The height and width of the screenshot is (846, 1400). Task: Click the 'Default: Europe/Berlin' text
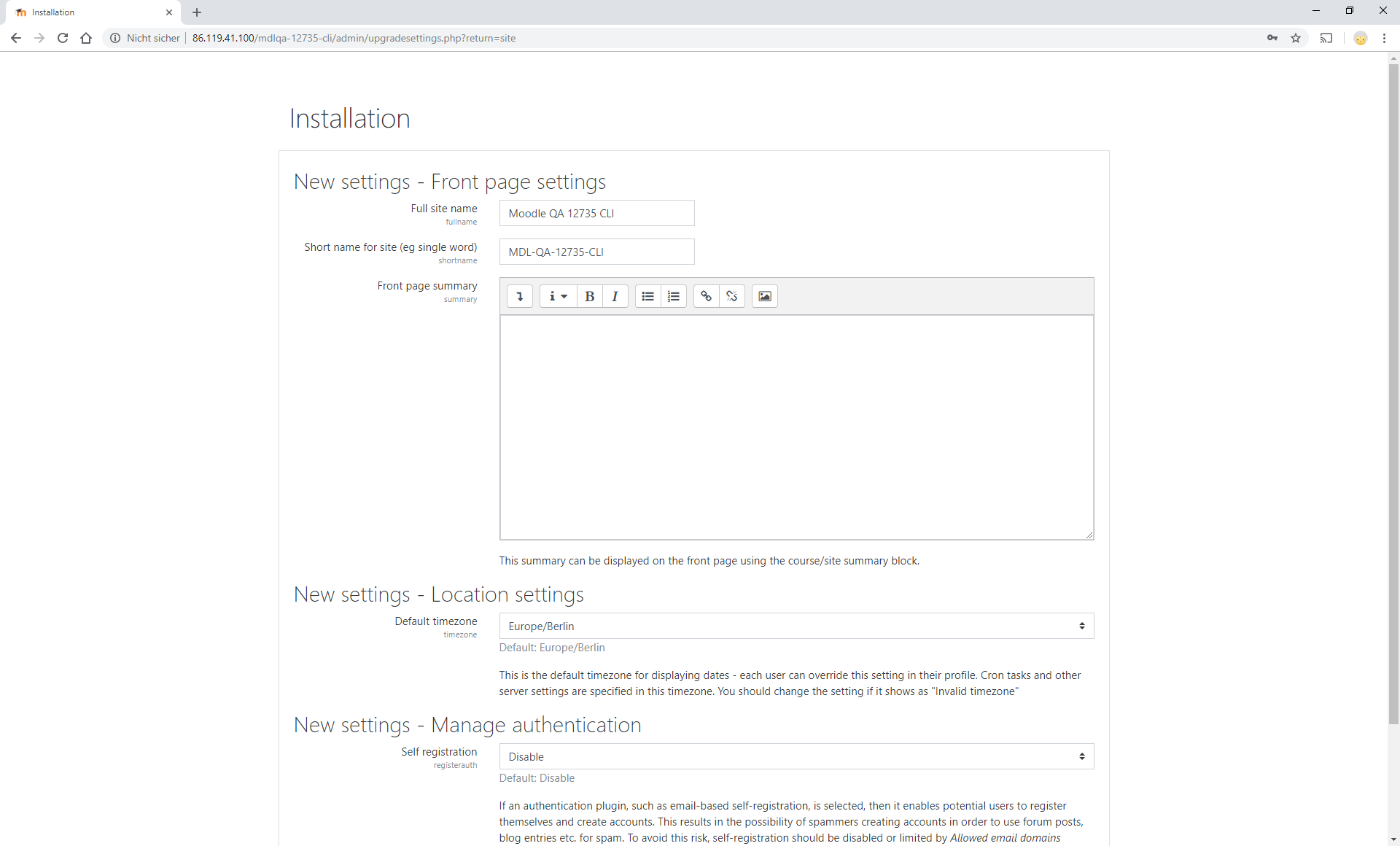click(x=552, y=648)
